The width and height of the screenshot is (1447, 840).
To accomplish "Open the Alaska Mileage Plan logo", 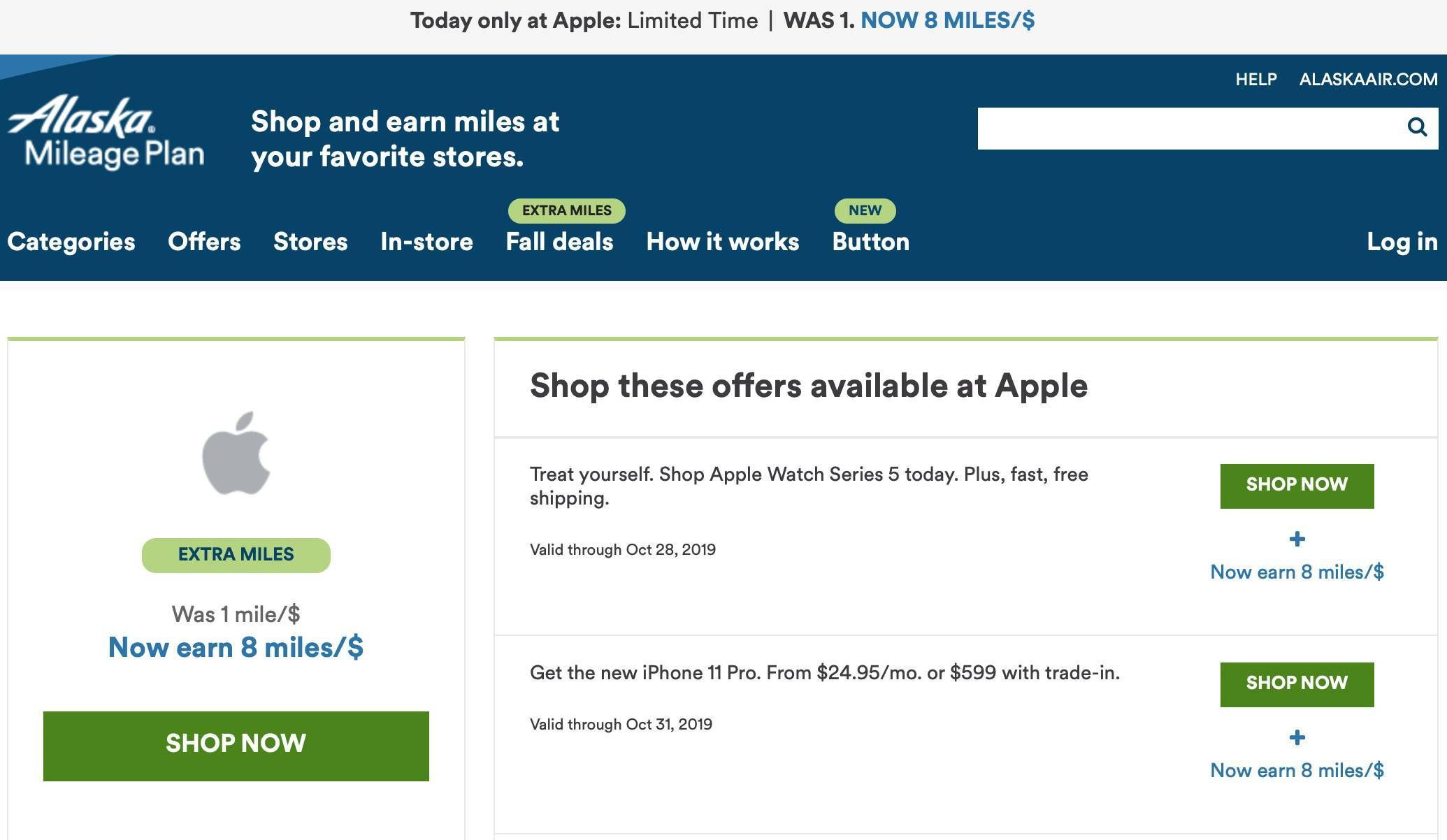I will (106, 133).
